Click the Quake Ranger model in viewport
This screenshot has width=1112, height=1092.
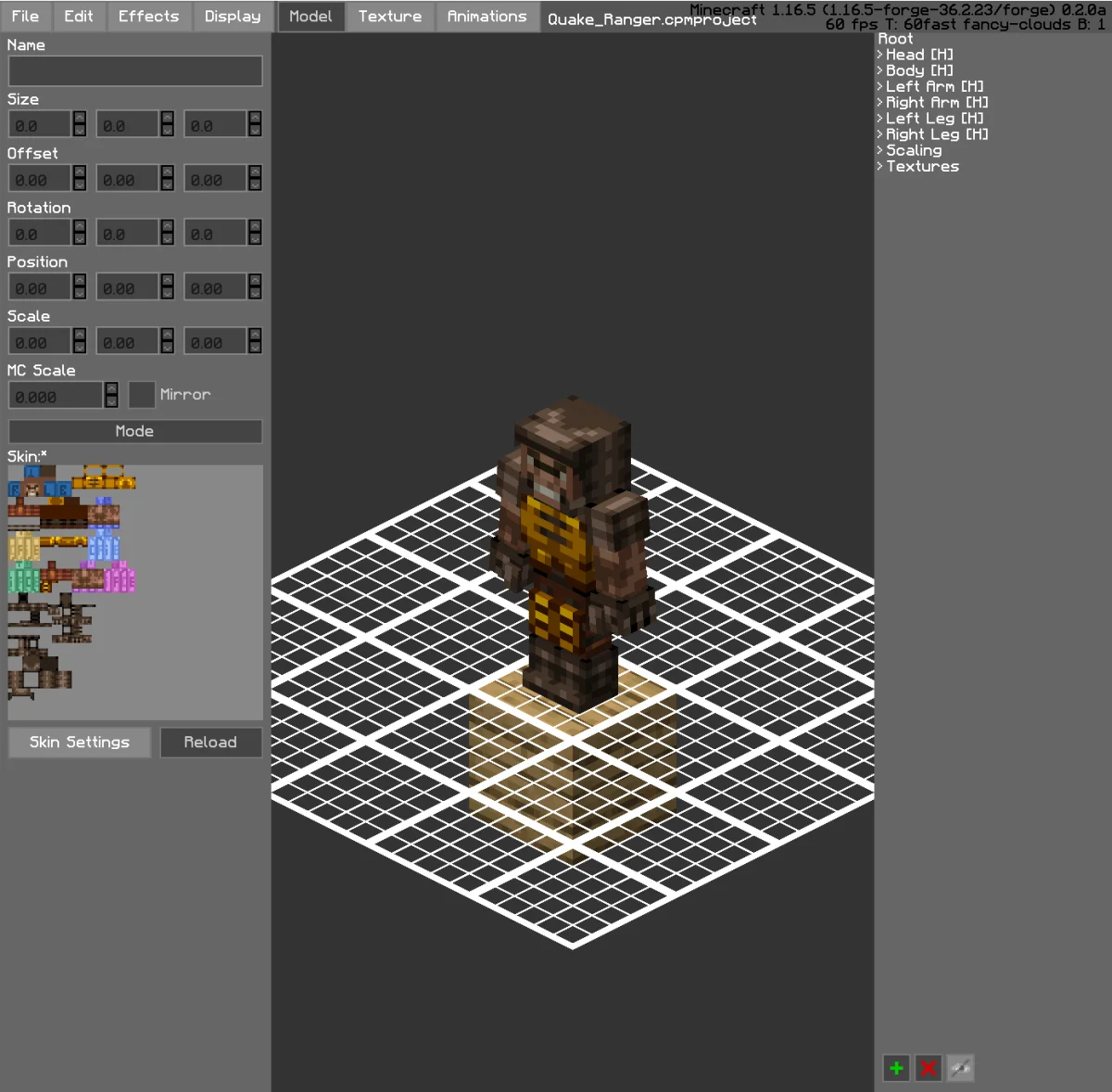[x=572, y=553]
